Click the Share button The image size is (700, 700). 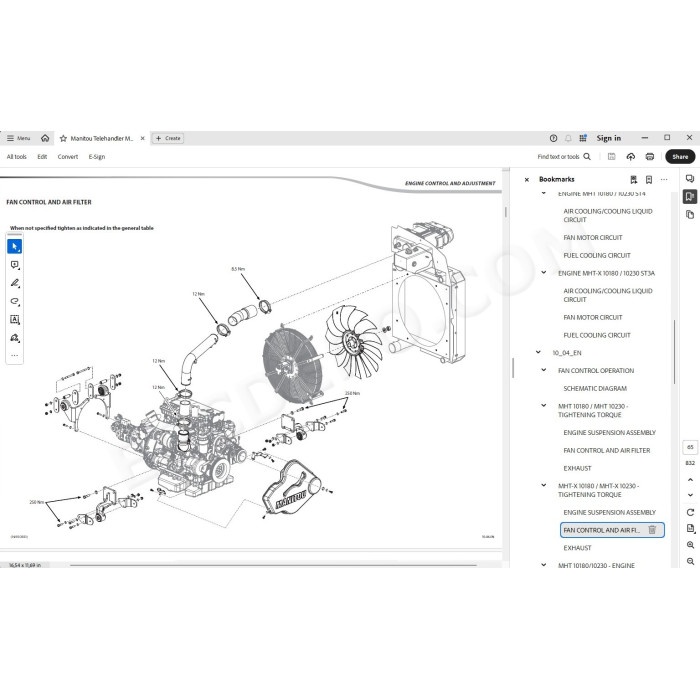coord(680,157)
